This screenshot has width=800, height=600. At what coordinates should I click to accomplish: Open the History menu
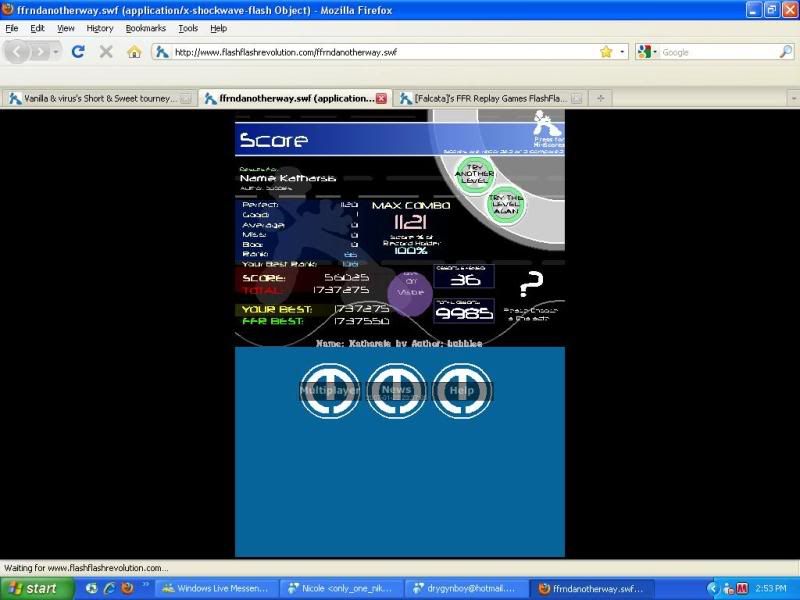click(100, 29)
